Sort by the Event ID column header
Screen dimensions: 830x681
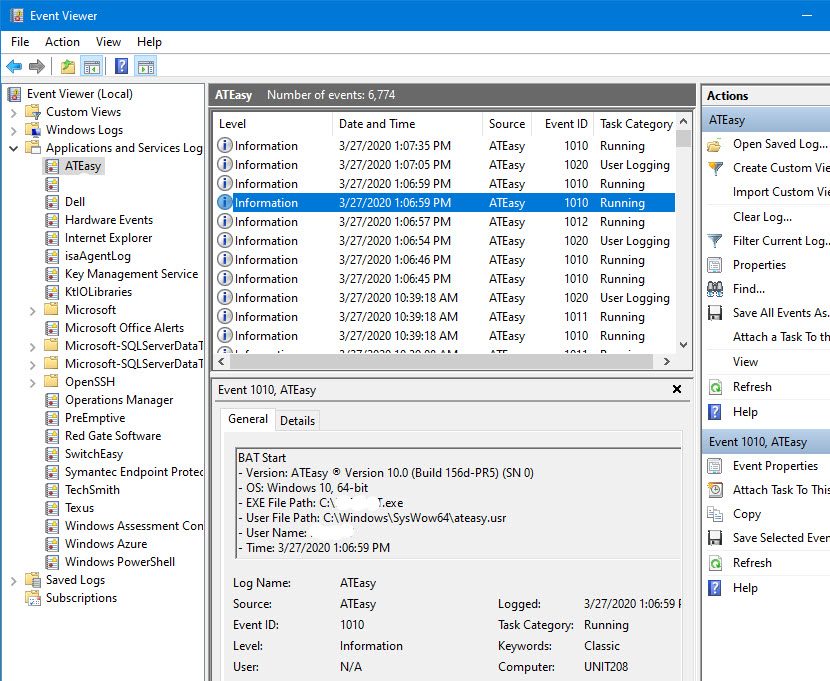coord(566,124)
